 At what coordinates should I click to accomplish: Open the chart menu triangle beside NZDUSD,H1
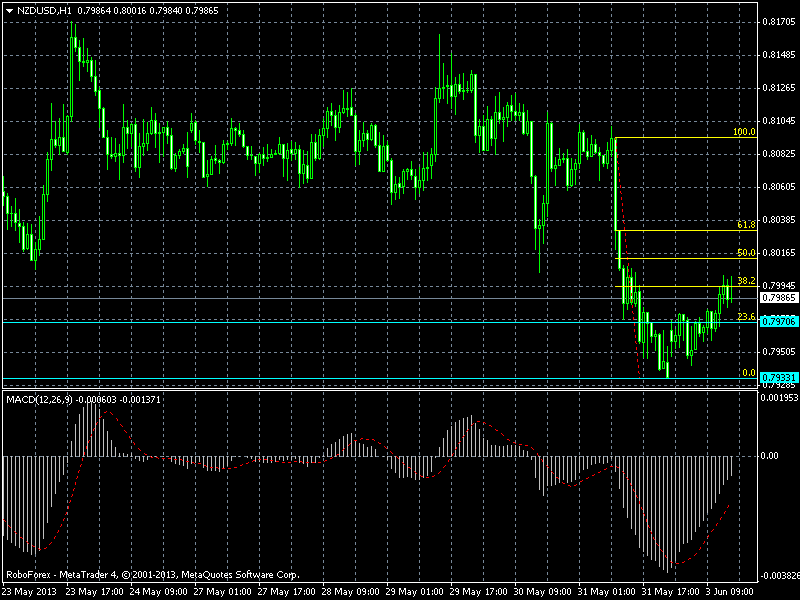coord(9,11)
